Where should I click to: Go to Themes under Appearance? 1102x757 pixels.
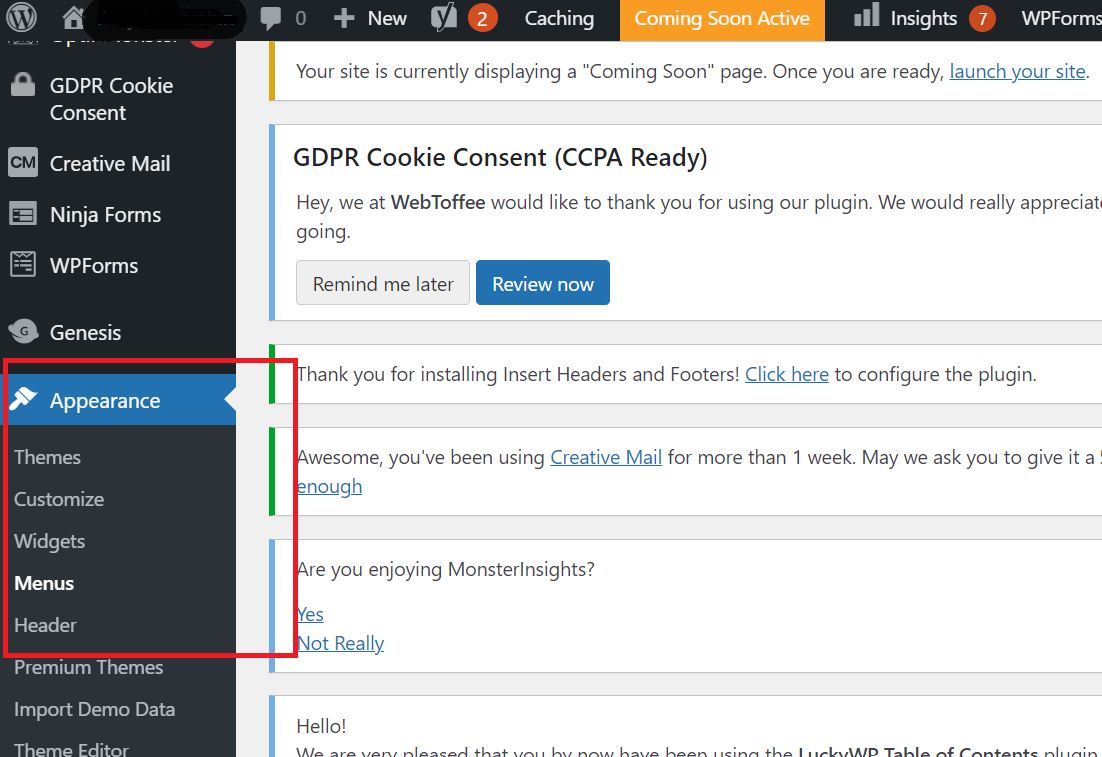[47, 457]
